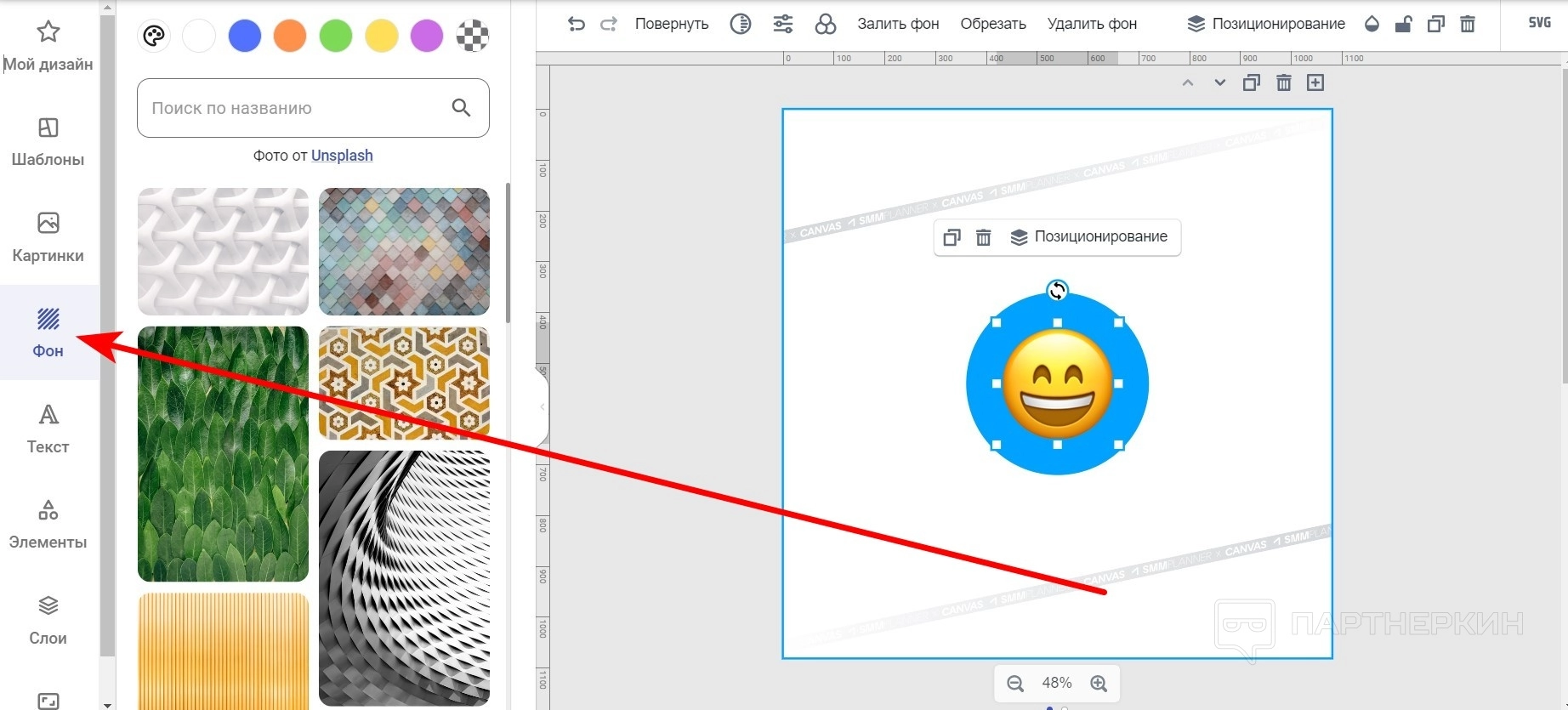Delete the element with the top toolbar trash
Screen dimensions: 1568x710
(1468, 24)
